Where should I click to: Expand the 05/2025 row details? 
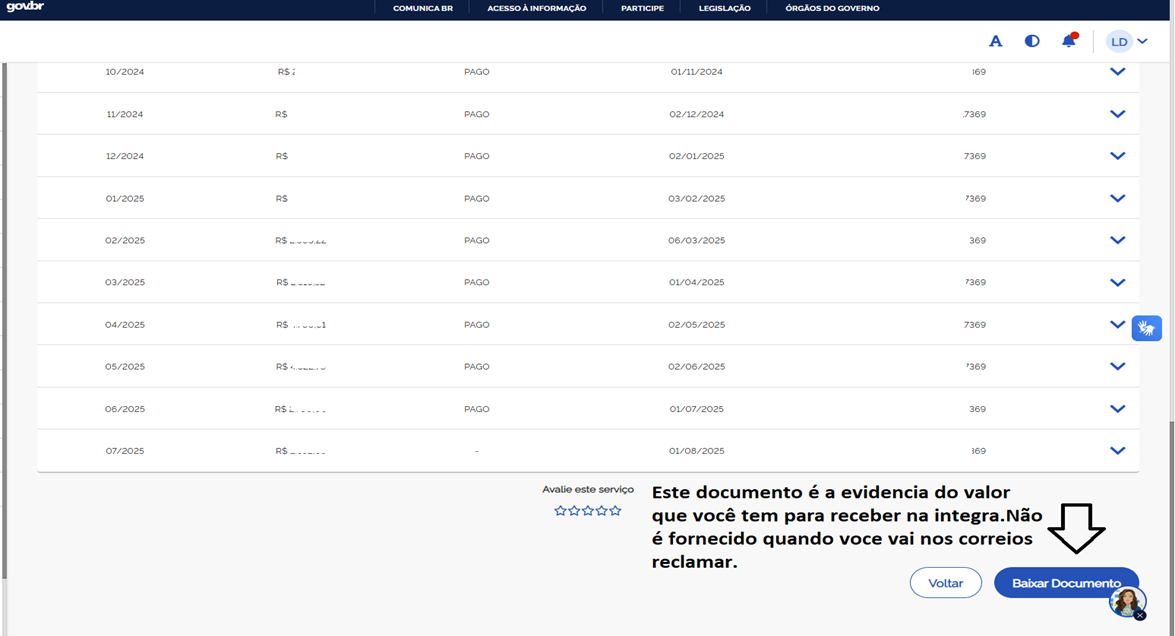click(1117, 366)
